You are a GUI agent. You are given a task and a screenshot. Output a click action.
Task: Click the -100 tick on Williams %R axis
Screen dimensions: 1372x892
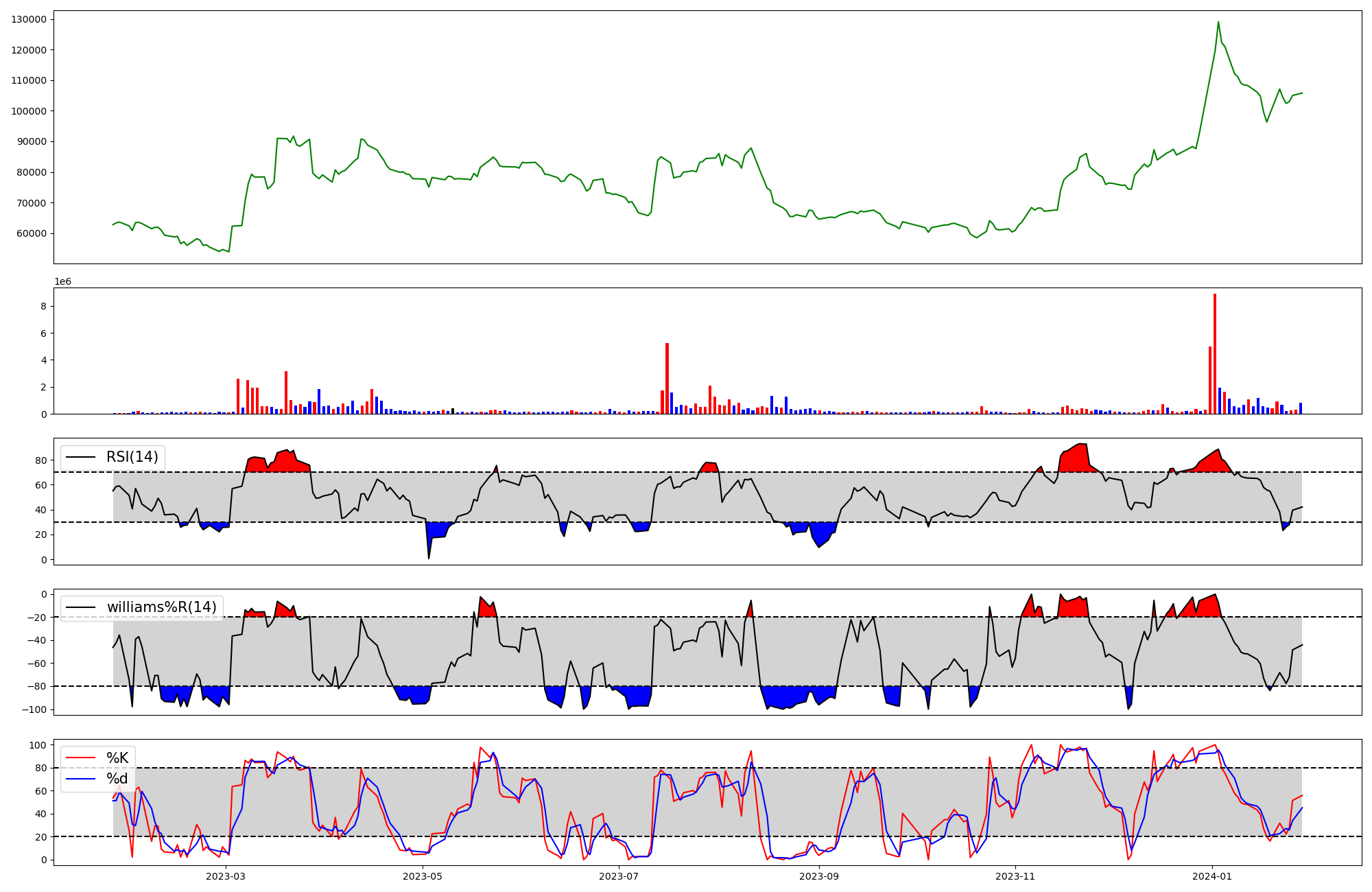pyautogui.click(x=35, y=709)
